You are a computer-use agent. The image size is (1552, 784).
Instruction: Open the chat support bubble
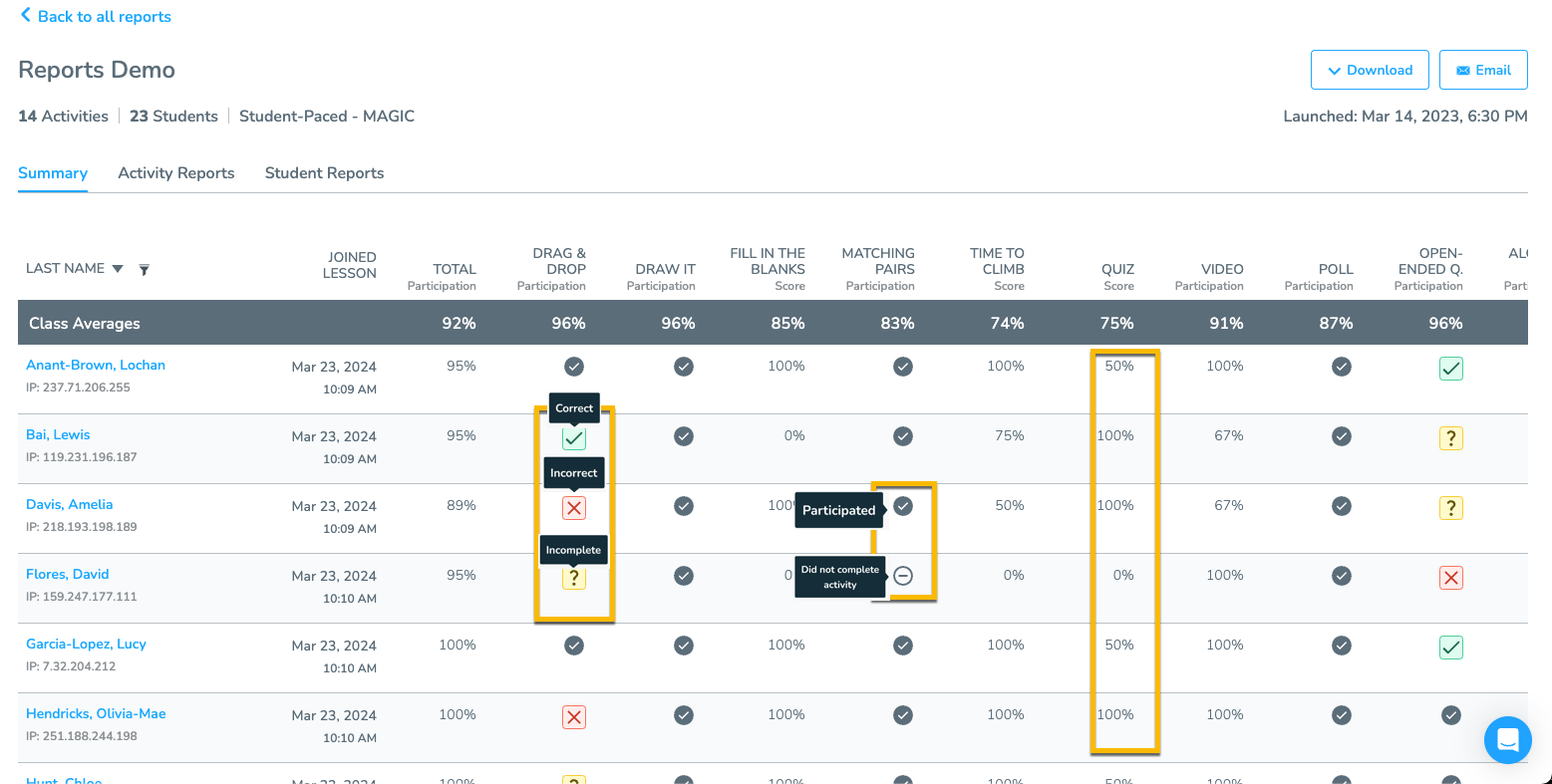[x=1507, y=740]
